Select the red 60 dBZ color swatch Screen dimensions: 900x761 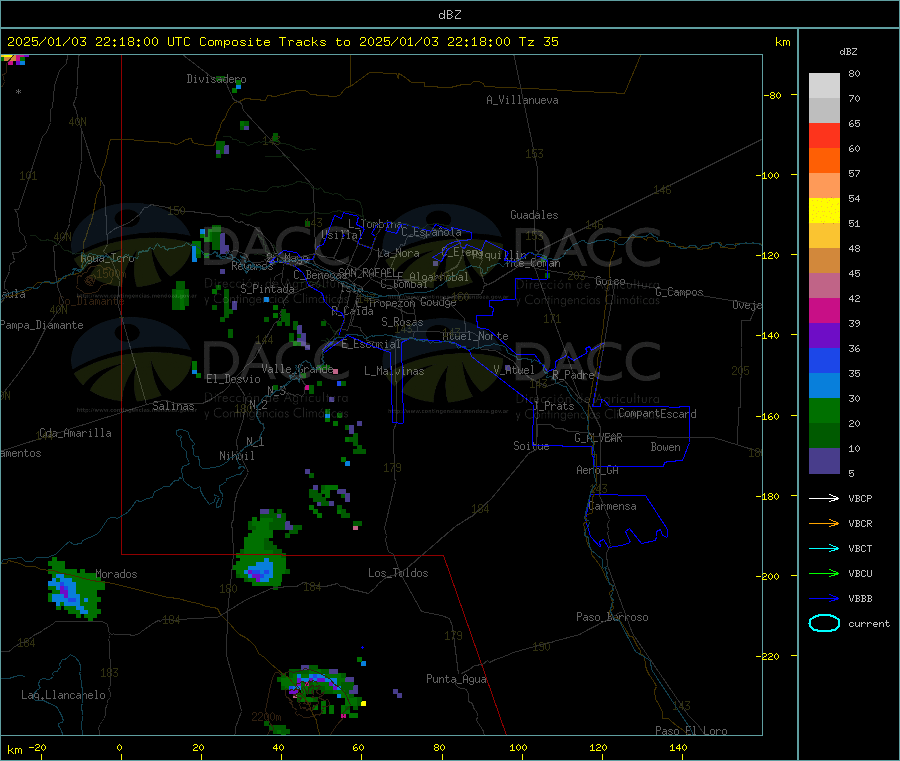tap(824, 135)
